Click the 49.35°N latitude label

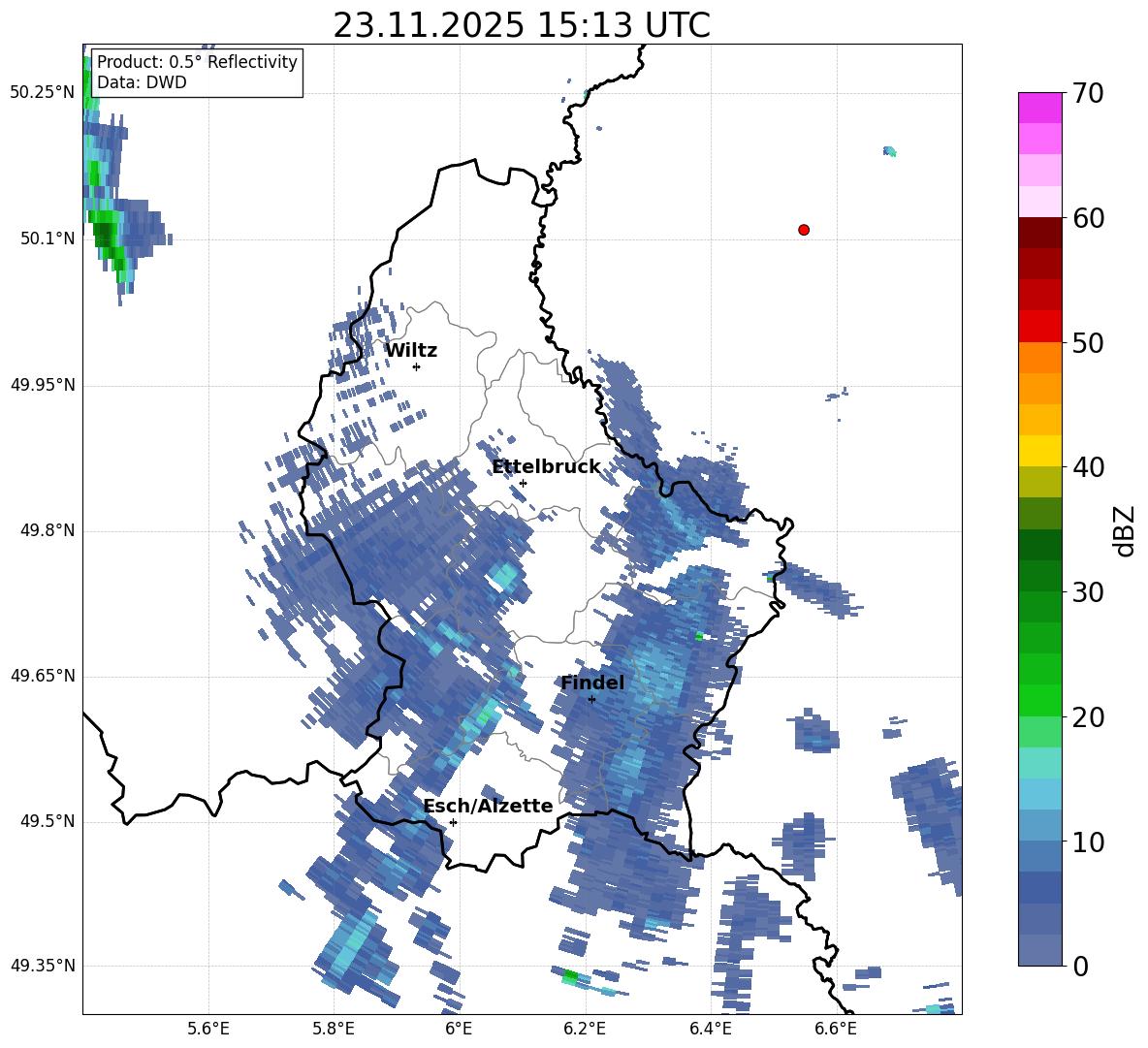coord(43,966)
